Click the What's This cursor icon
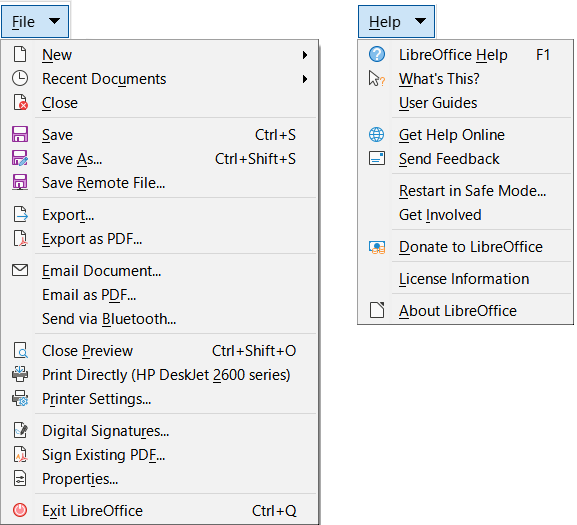Viewport: 577px width, 525px height. pyautogui.click(x=377, y=78)
